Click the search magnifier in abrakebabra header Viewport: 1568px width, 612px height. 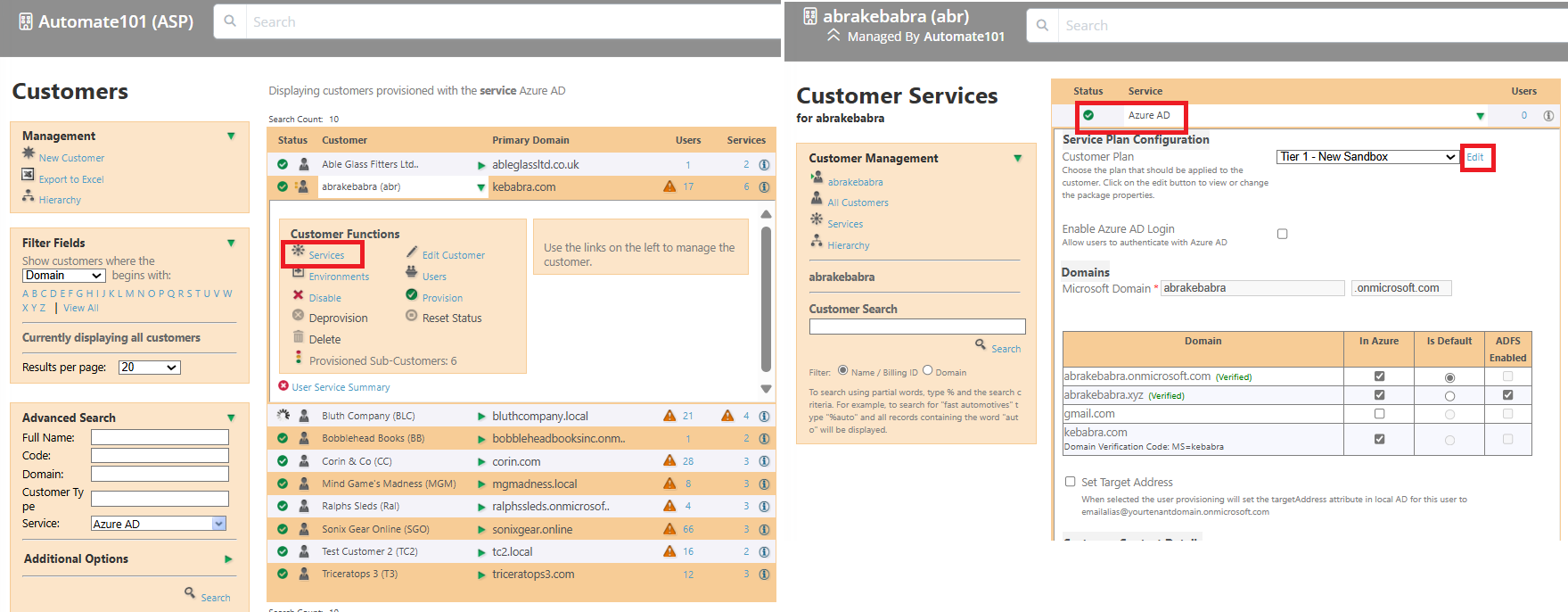pos(1042,25)
